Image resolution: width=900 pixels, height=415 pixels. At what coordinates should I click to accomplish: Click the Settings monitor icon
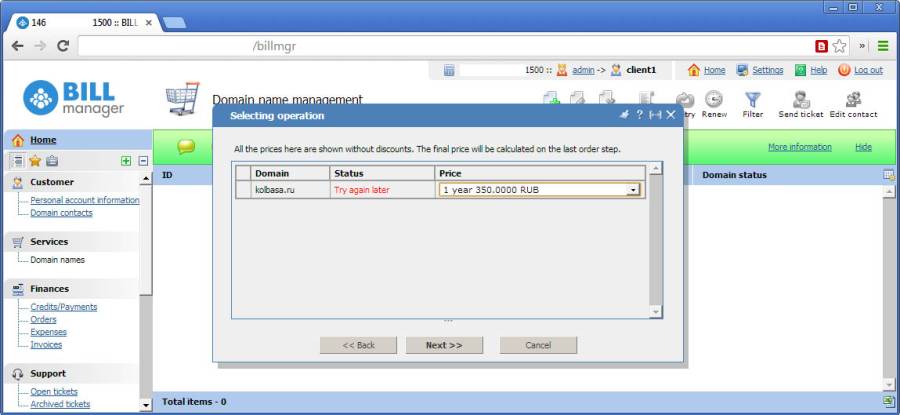(743, 70)
